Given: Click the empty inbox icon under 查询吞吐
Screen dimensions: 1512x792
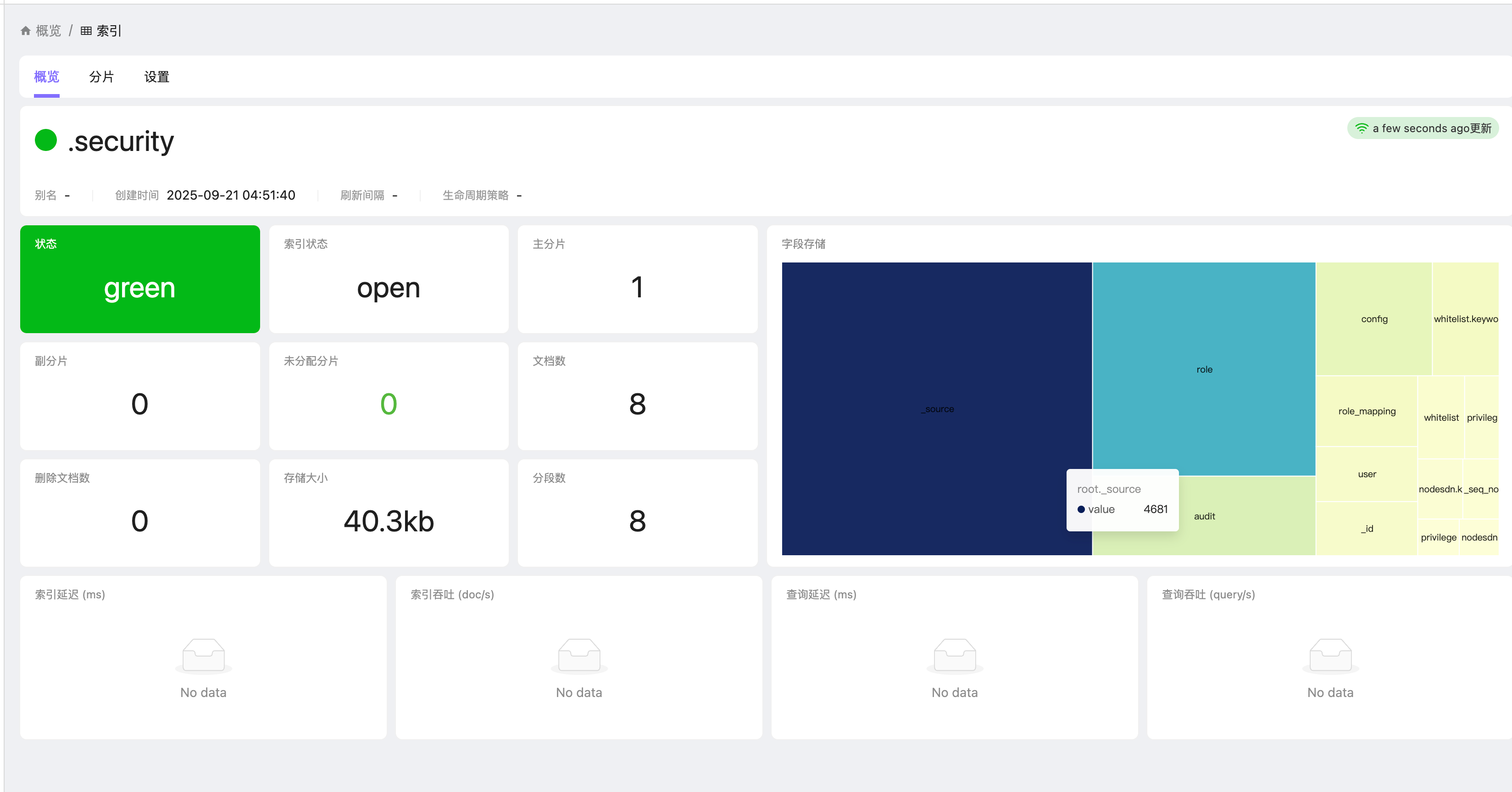Looking at the screenshot, I should pyautogui.click(x=1330, y=655).
